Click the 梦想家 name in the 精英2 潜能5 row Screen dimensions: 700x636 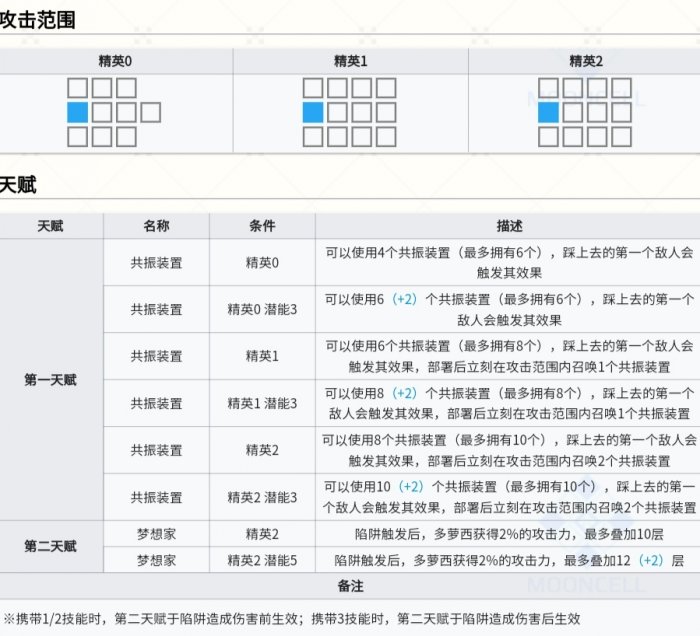pyautogui.click(x=156, y=560)
